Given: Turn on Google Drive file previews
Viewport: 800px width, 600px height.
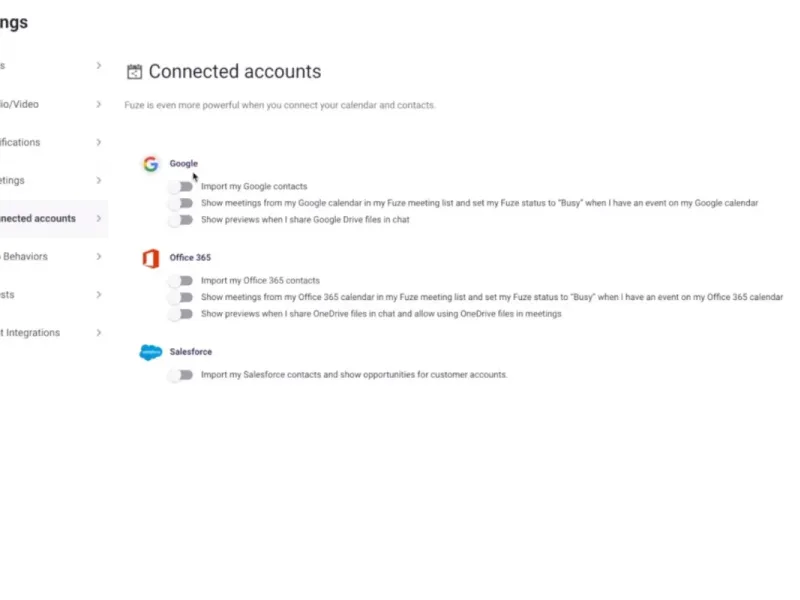Looking at the screenshot, I should click(181, 220).
